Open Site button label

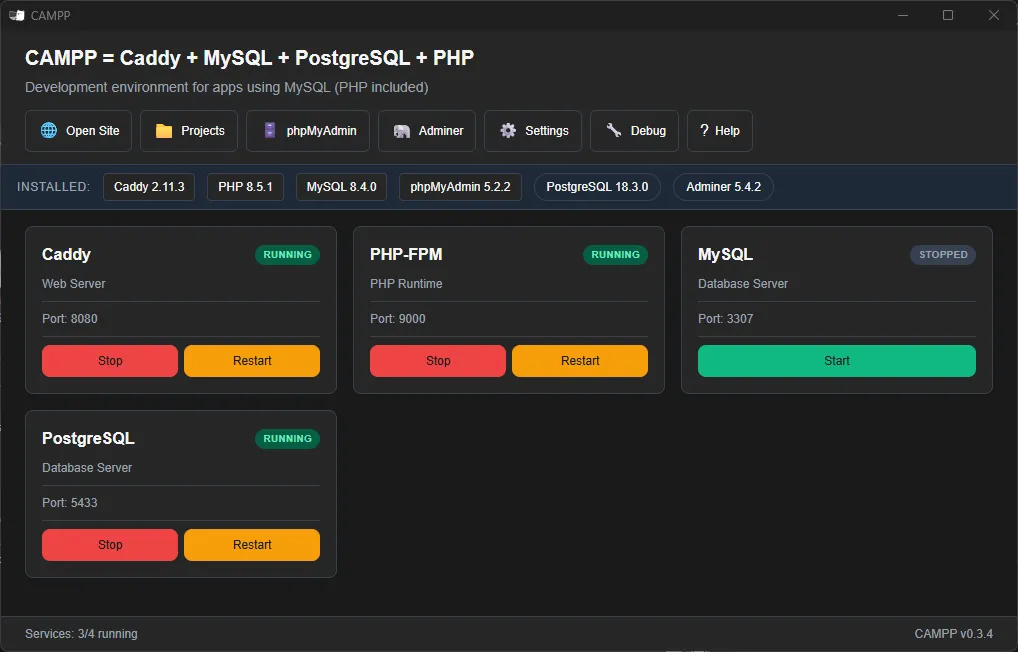click(x=93, y=131)
